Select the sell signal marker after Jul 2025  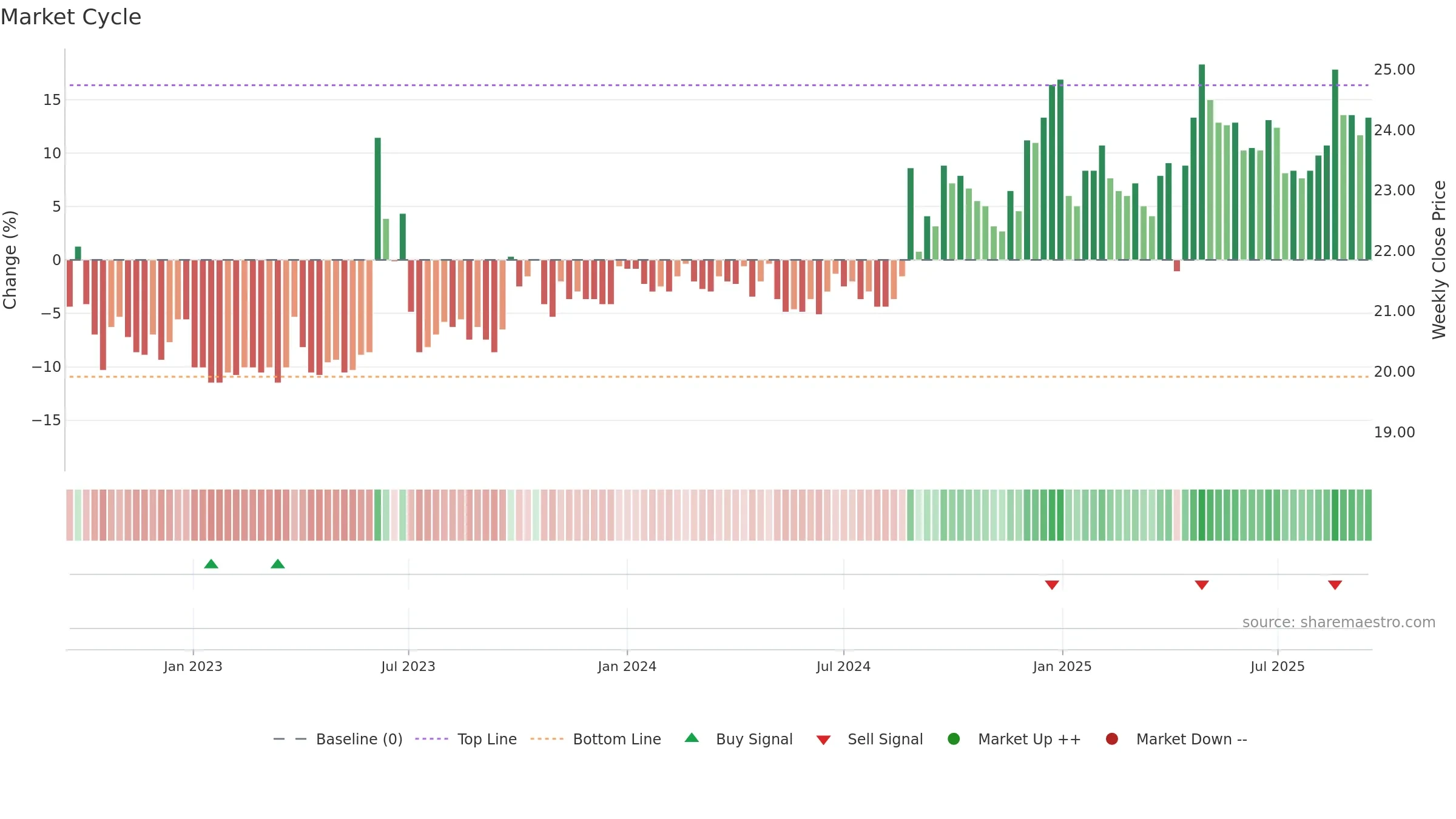(1335, 585)
